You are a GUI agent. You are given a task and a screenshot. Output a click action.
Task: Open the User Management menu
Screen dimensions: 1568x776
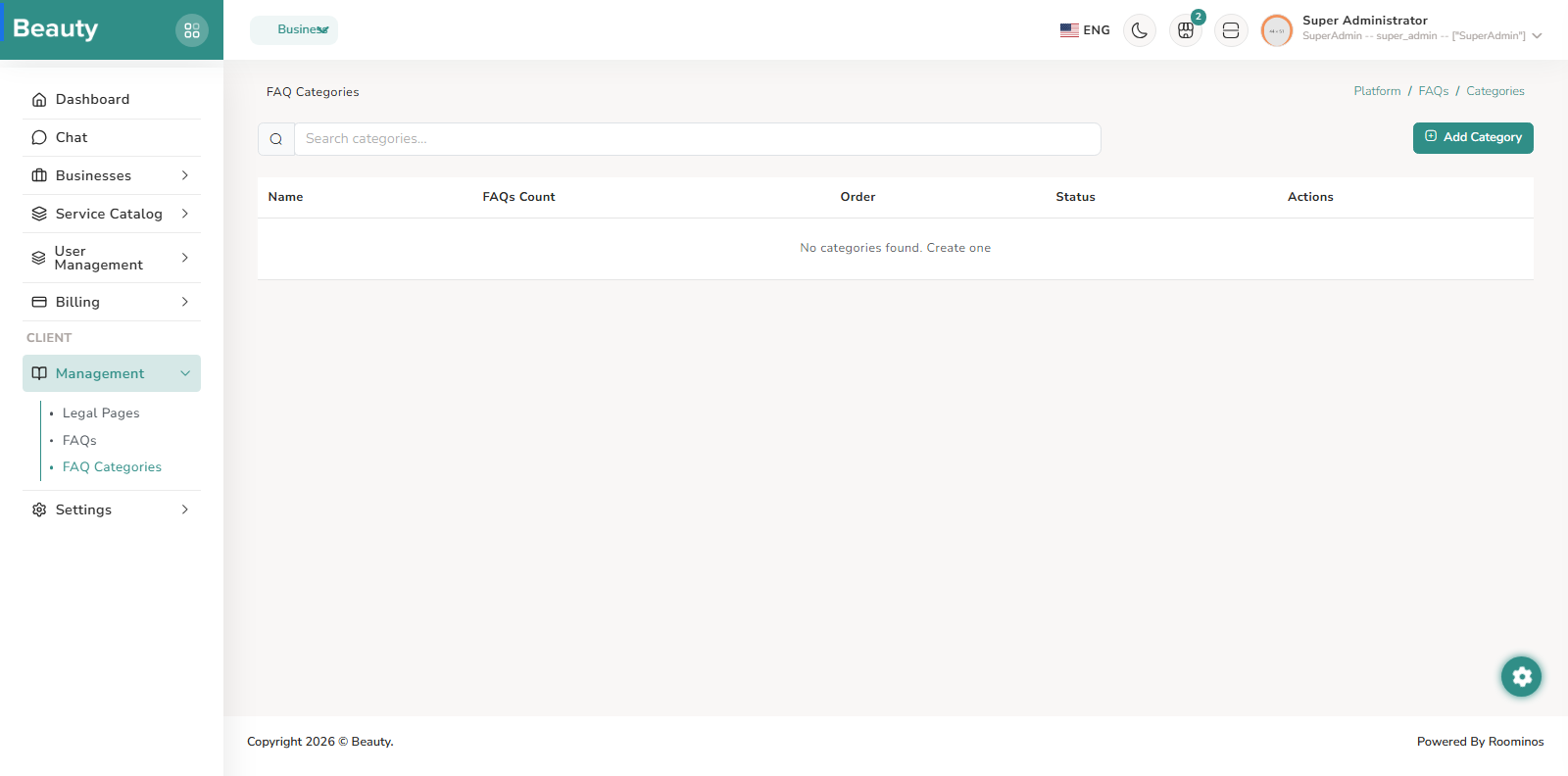tap(112, 258)
